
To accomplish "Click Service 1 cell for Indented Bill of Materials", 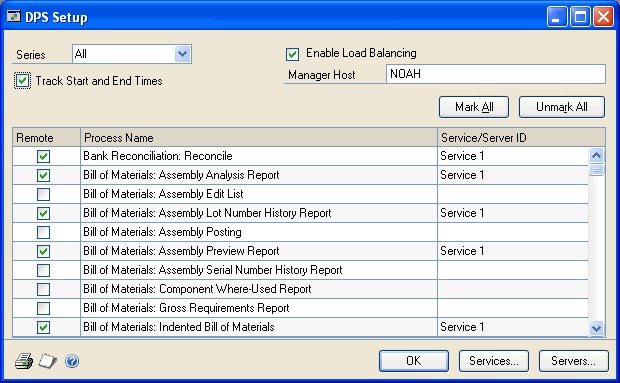I will coord(513,327).
